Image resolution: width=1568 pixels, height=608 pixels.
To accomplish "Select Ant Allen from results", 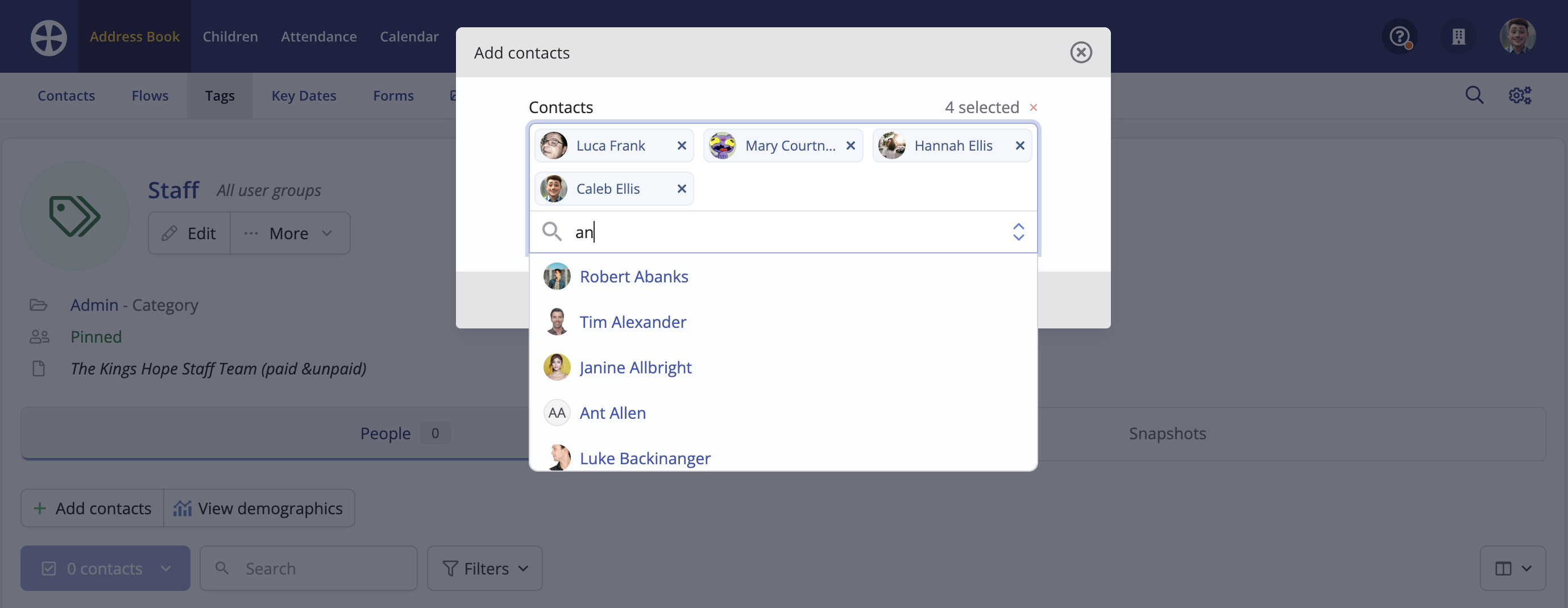I will pyautogui.click(x=783, y=413).
